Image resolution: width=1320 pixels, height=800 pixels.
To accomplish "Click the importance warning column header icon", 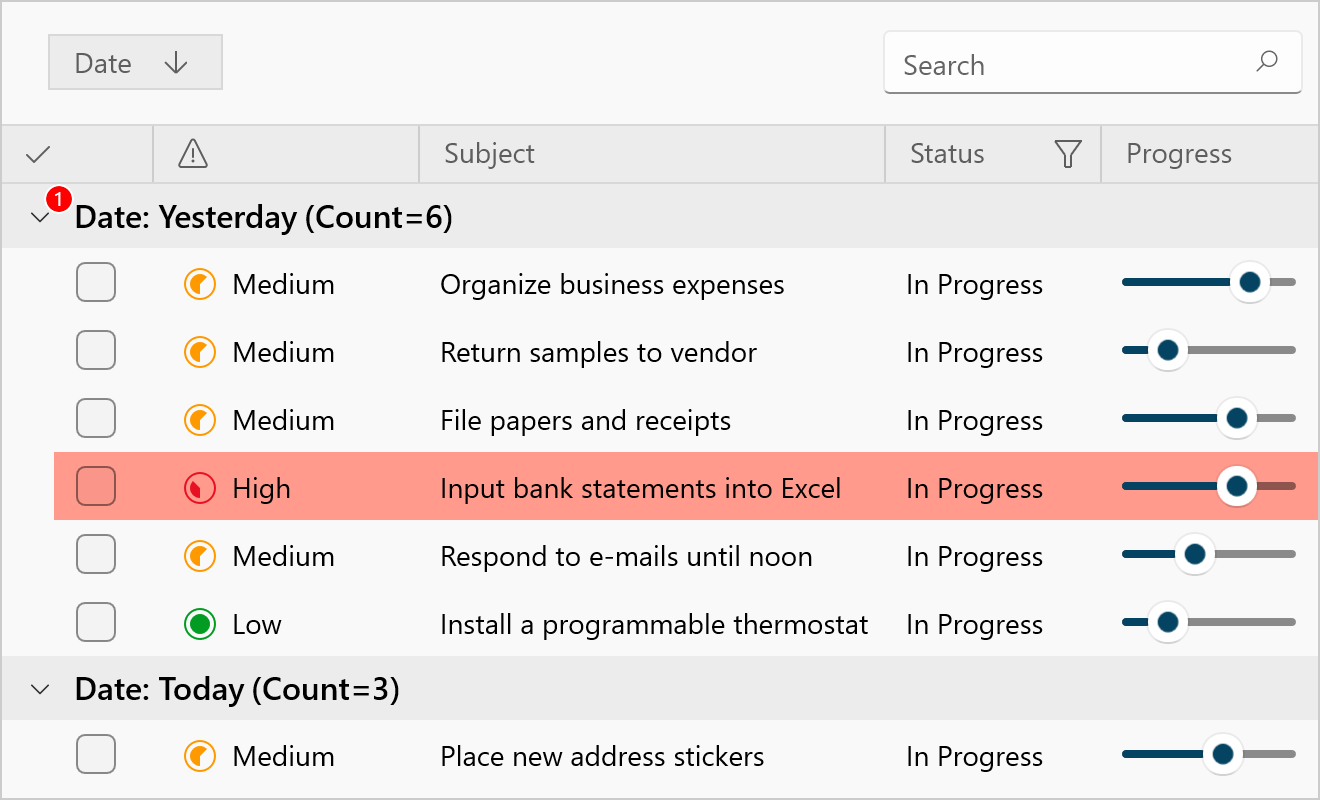I will tap(192, 154).
